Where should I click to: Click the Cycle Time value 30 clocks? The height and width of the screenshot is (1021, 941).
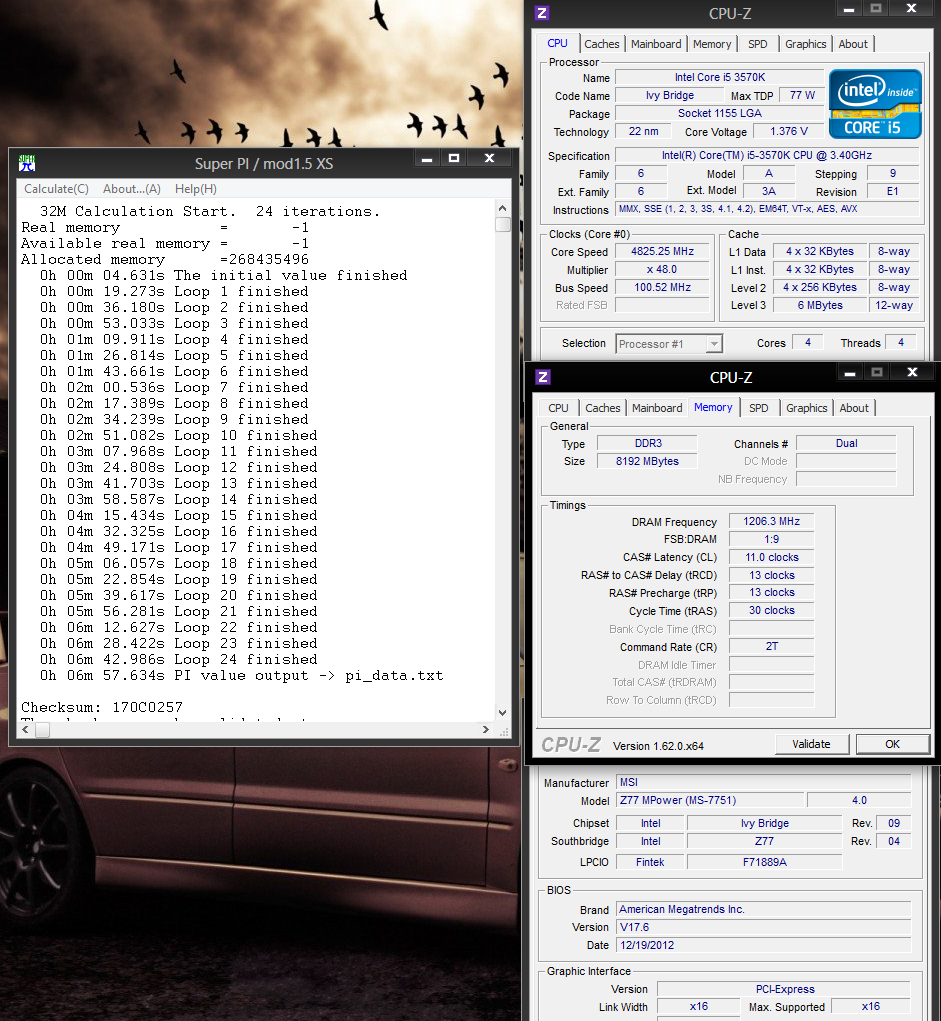pyautogui.click(x=772, y=611)
